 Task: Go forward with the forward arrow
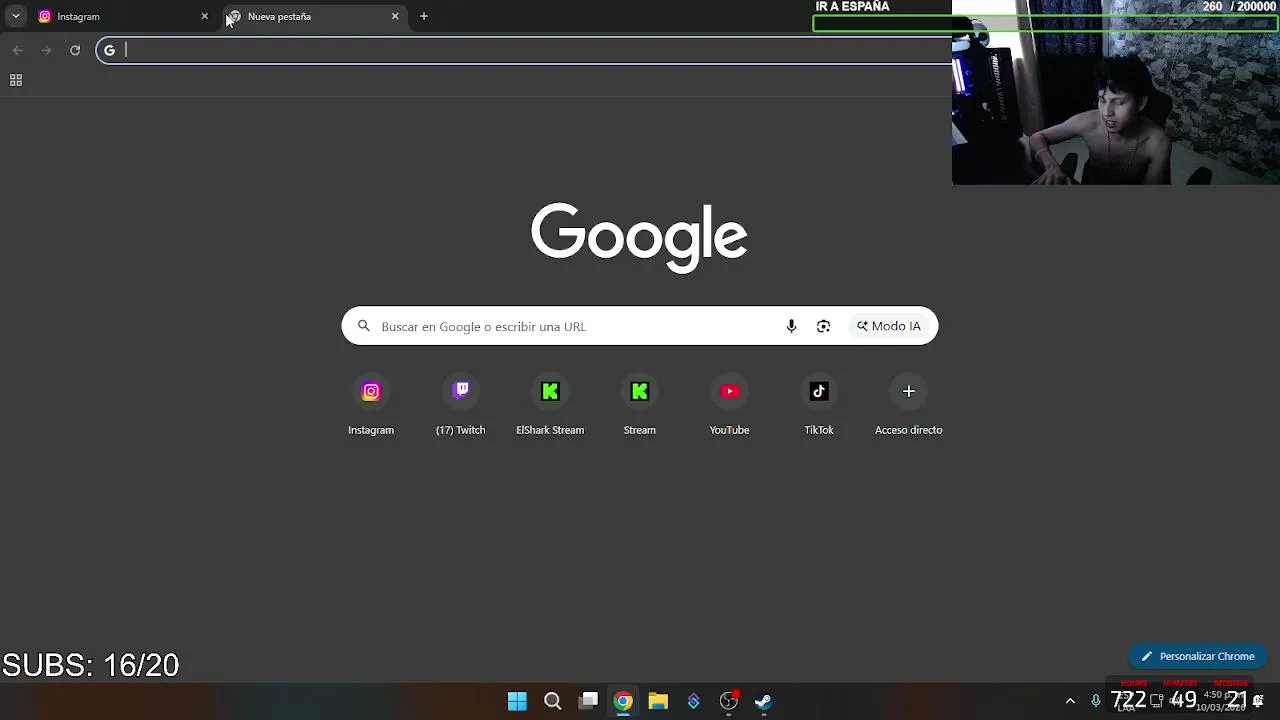tap(46, 50)
